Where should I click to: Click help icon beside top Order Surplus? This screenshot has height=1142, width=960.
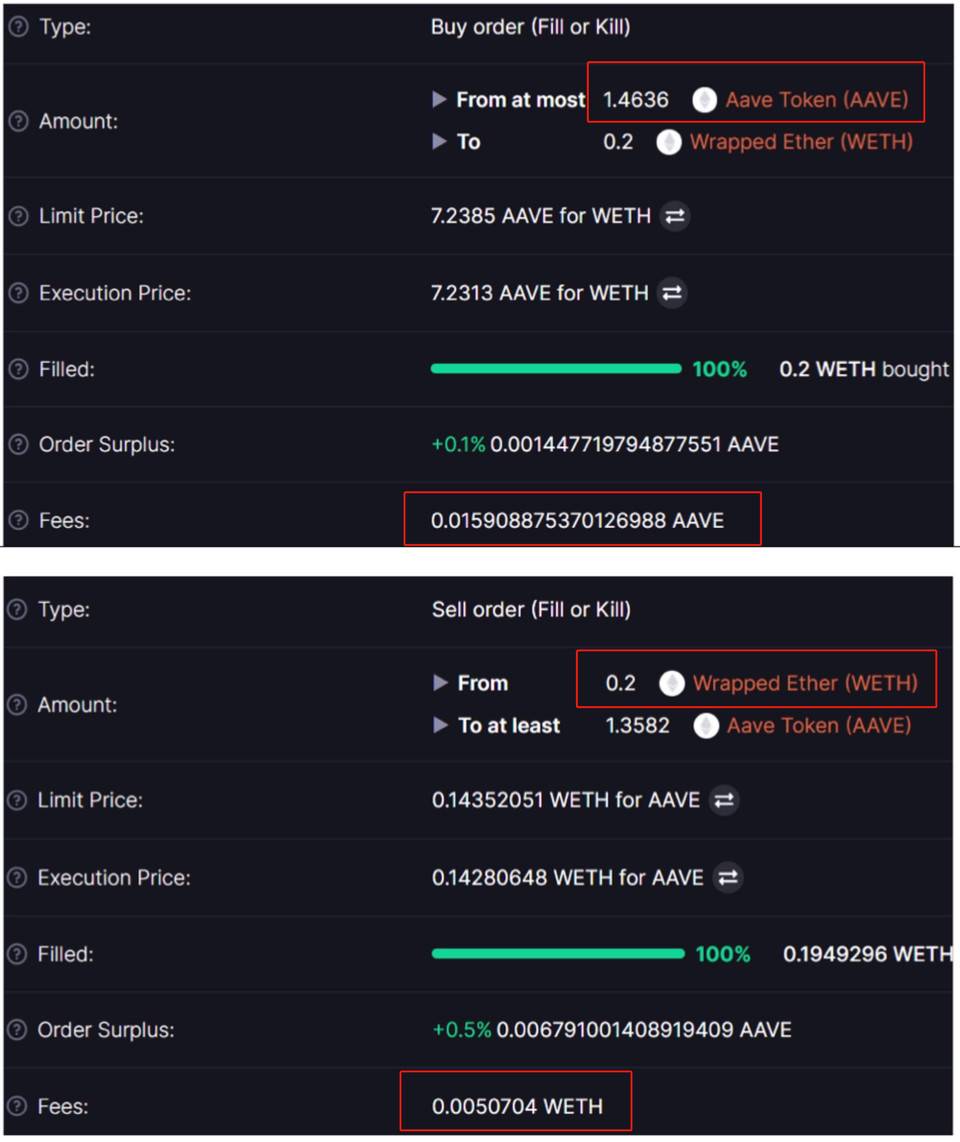point(18,445)
